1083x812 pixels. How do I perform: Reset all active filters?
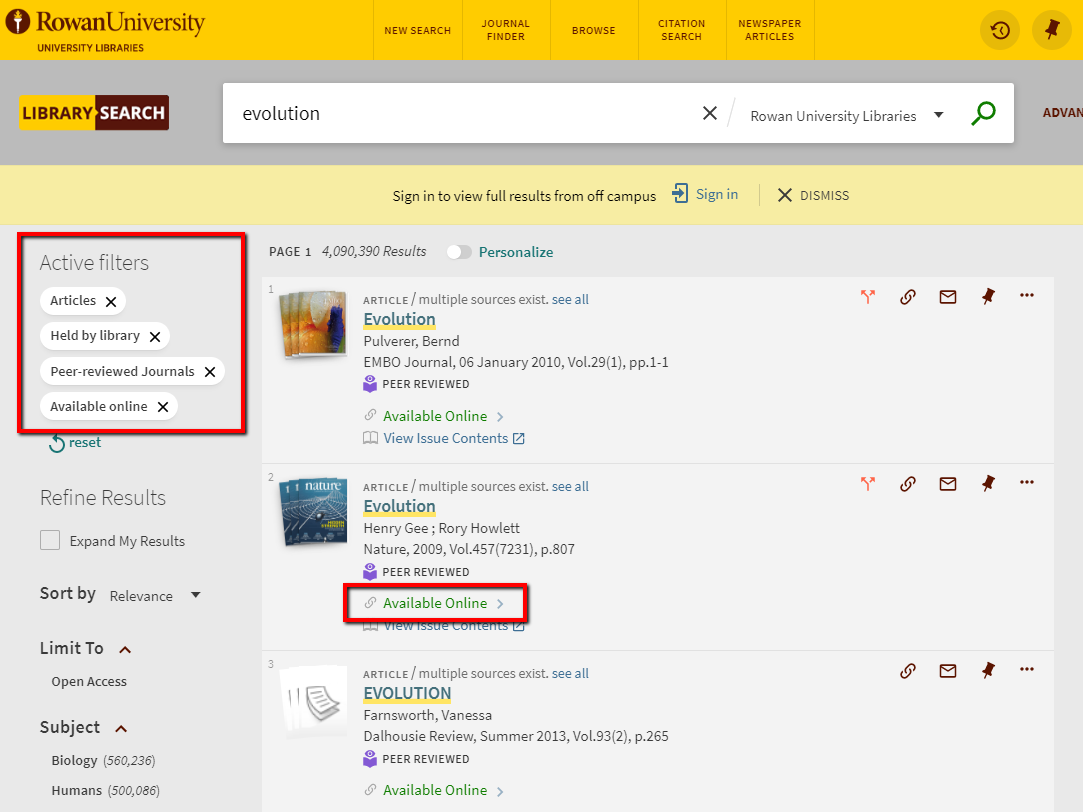coord(75,443)
